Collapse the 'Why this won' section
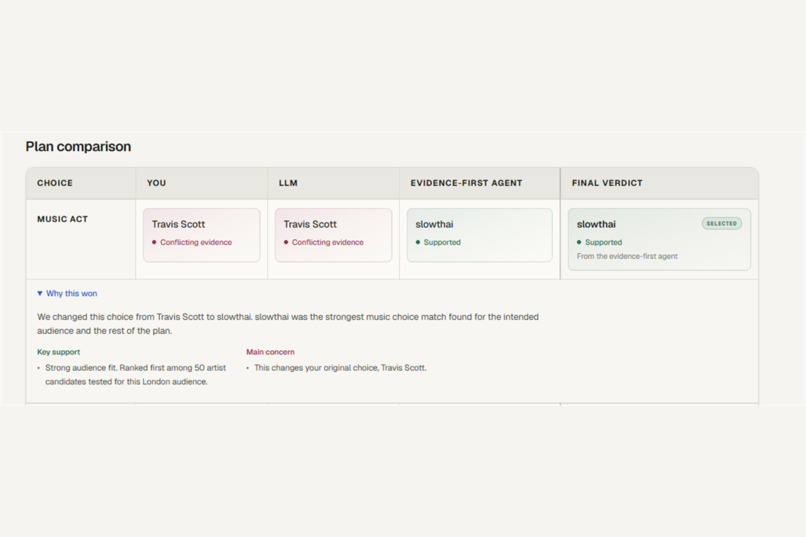This screenshot has width=806, height=537. pos(67,293)
